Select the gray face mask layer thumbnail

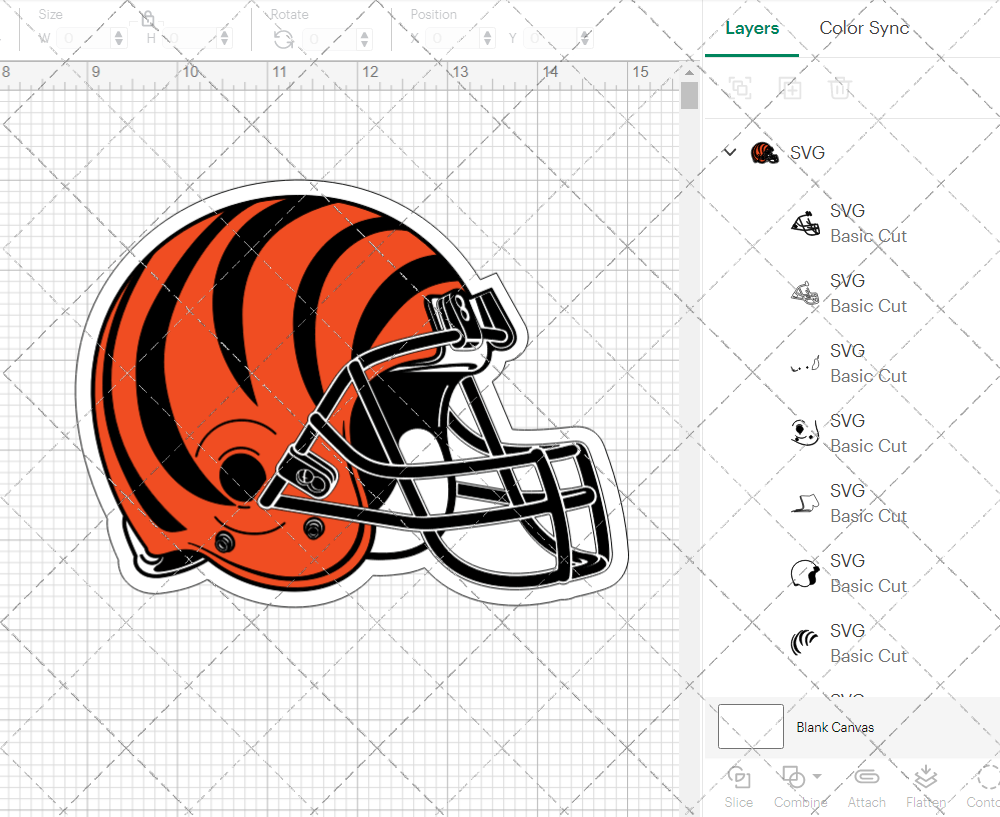pyautogui.click(x=805, y=293)
